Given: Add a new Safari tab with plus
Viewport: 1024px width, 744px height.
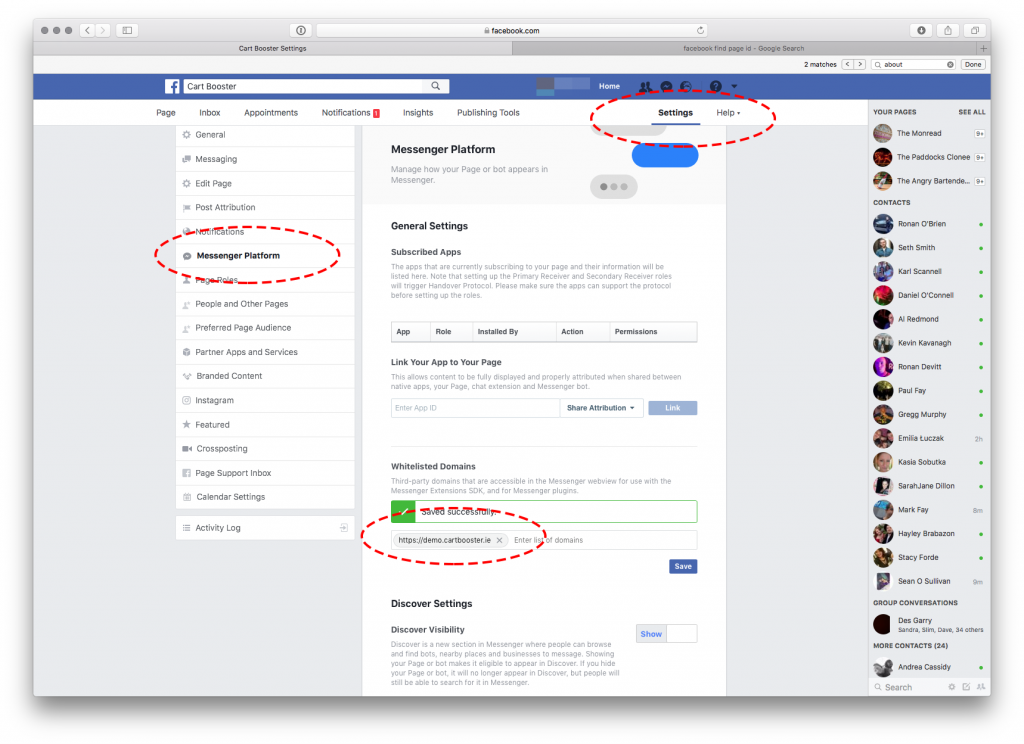Looking at the screenshot, I should pos(984,48).
